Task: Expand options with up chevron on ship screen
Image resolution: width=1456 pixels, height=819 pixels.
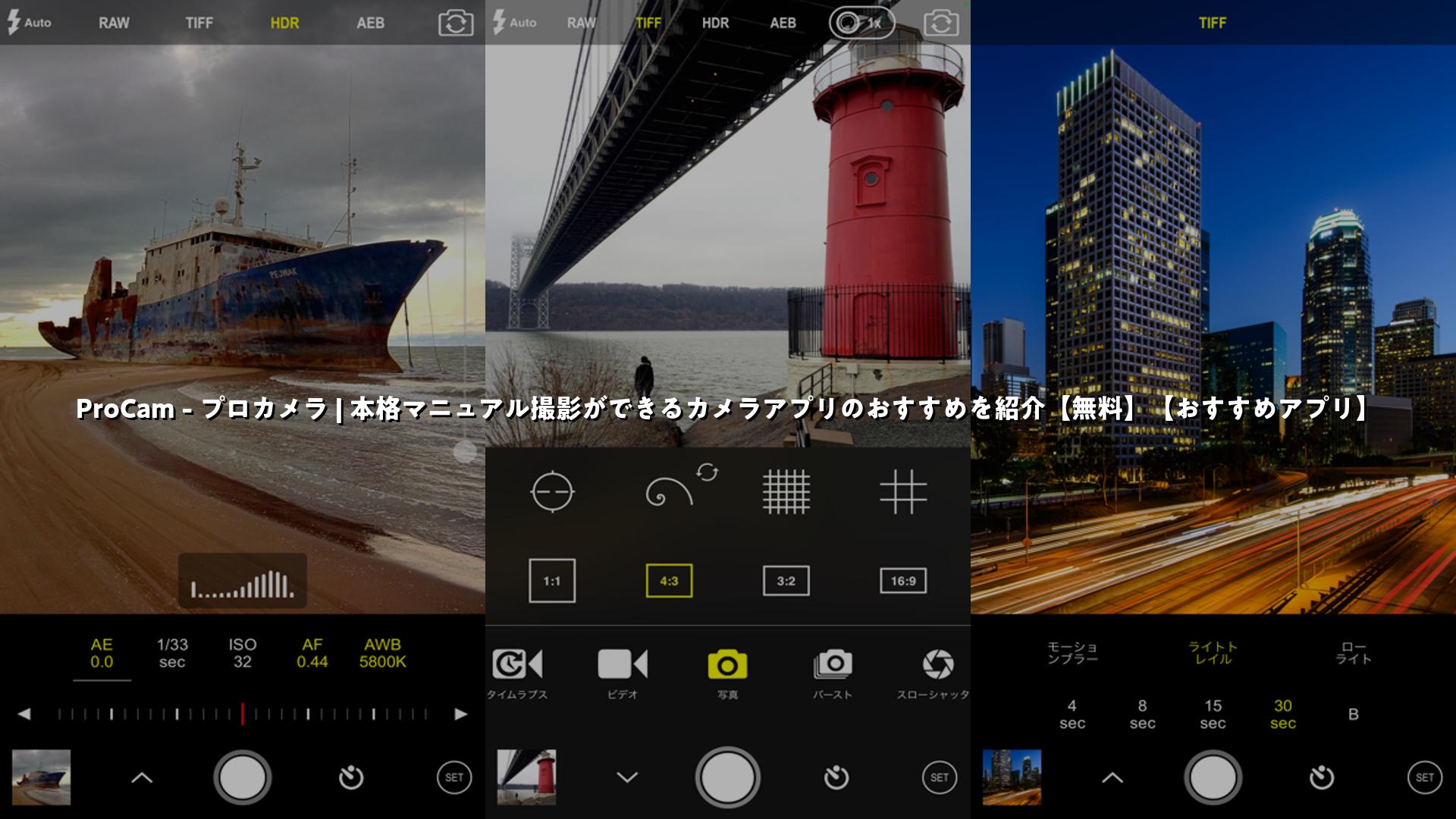Action: click(142, 777)
